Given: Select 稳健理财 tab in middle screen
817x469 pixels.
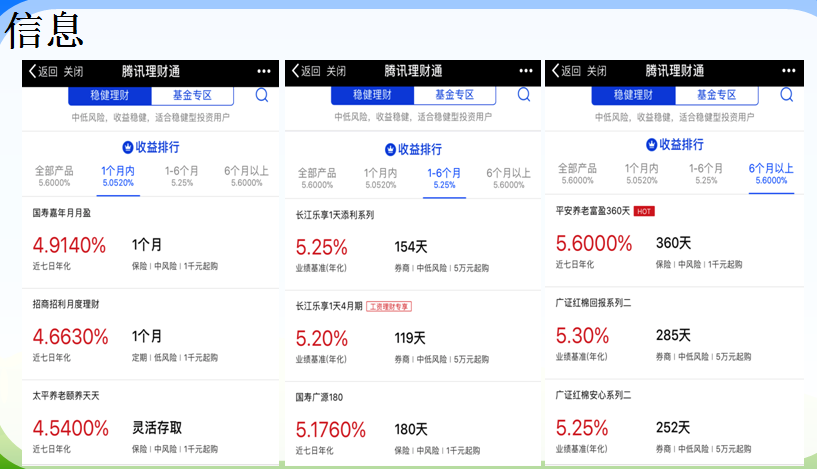Looking at the screenshot, I should [x=372, y=95].
